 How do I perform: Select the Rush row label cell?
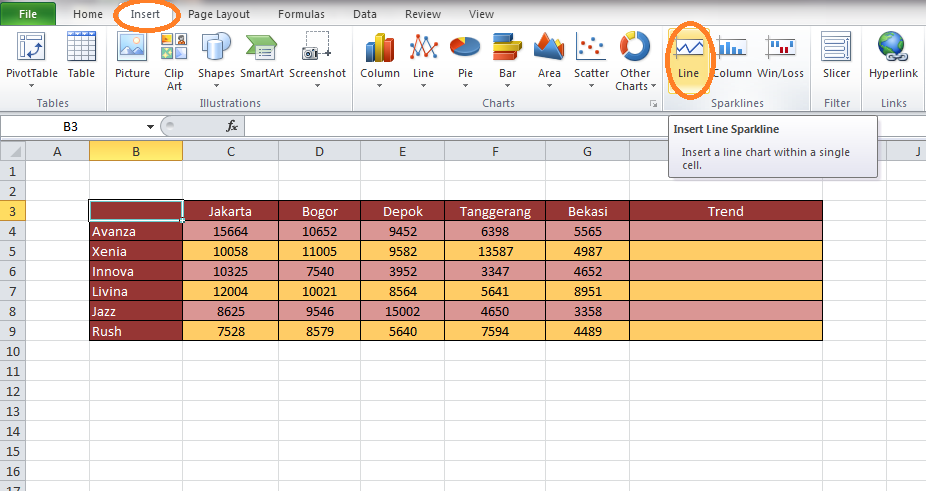[136, 331]
